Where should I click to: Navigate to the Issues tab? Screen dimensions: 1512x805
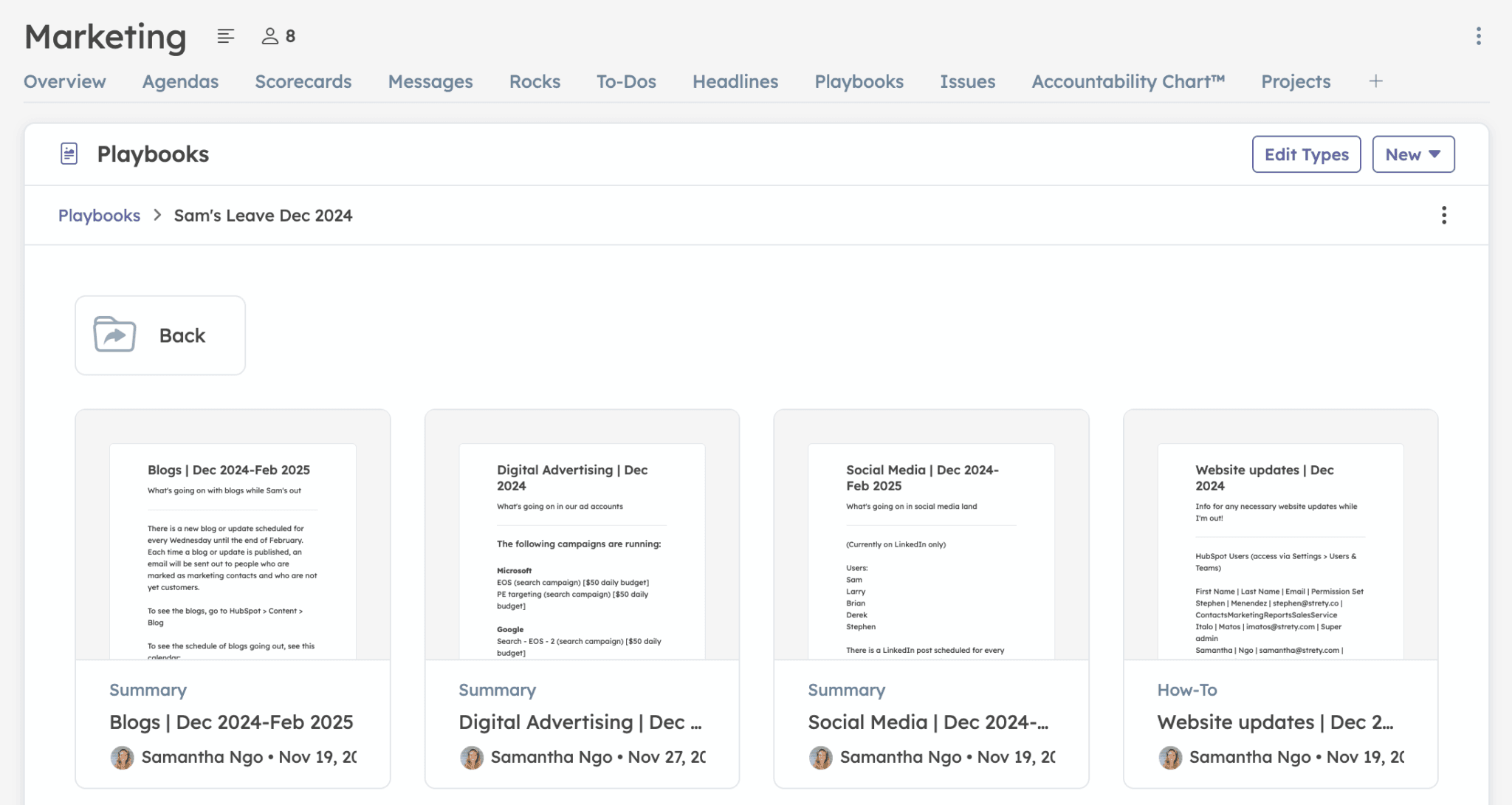[967, 81]
